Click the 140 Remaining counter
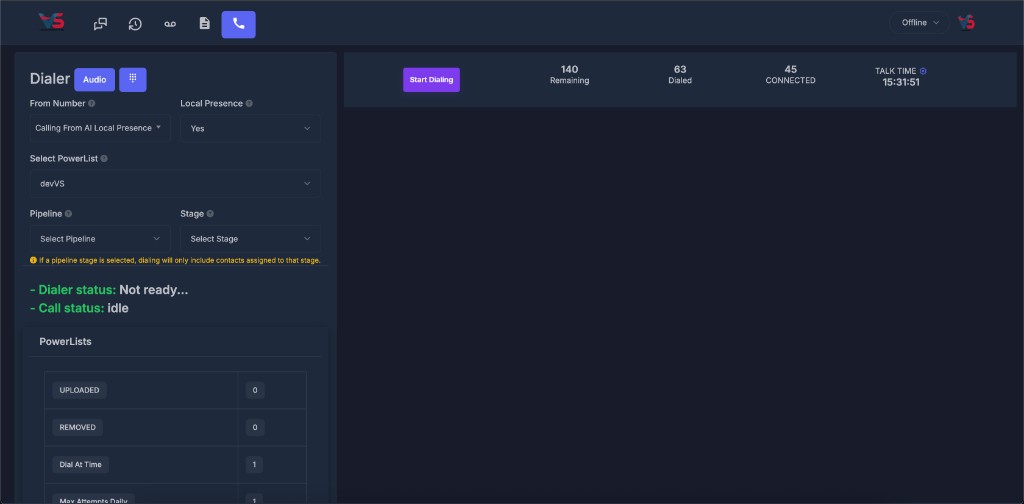This screenshot has height=504, width=1024. pyautogui.click(x=569, y=74)
